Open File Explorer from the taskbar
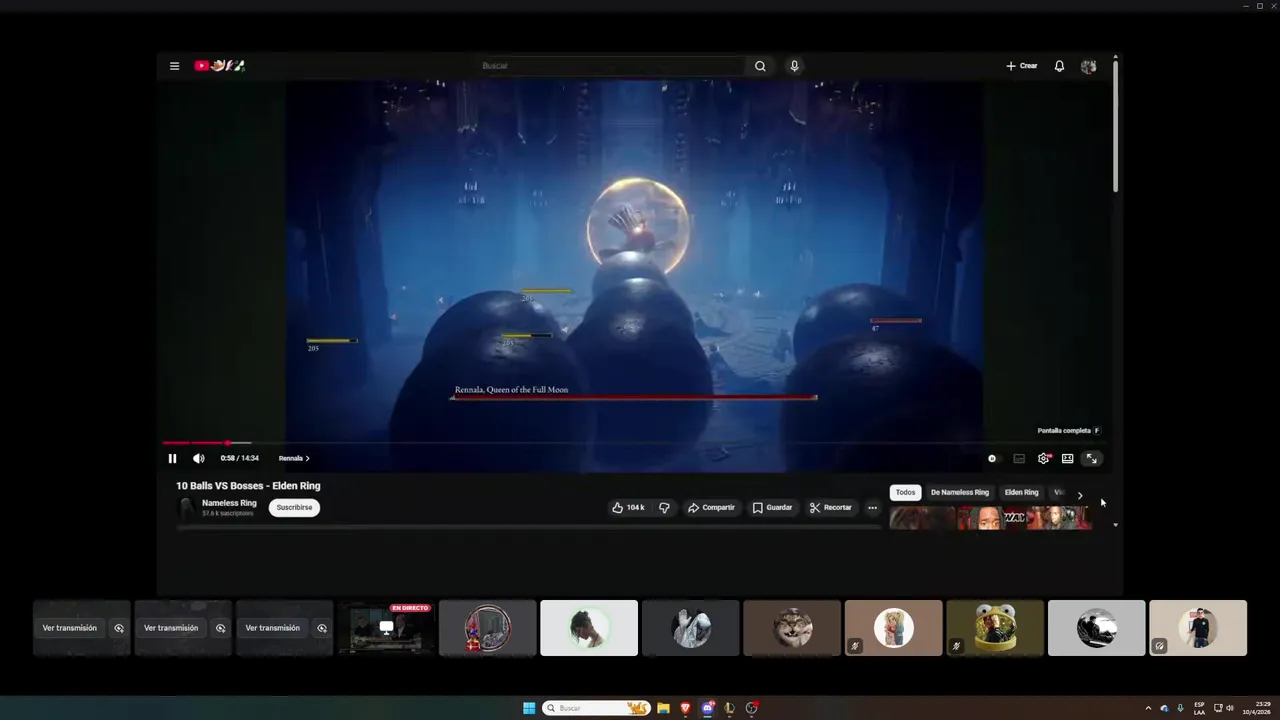This screenshot has width=1280, height=720. (663, 708)
